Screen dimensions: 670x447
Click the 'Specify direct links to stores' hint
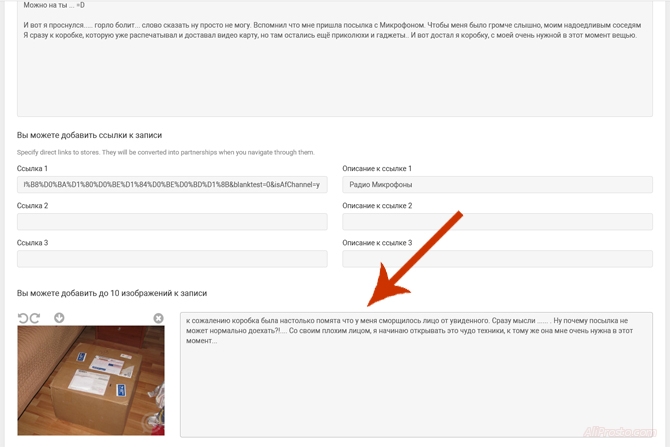165,152
